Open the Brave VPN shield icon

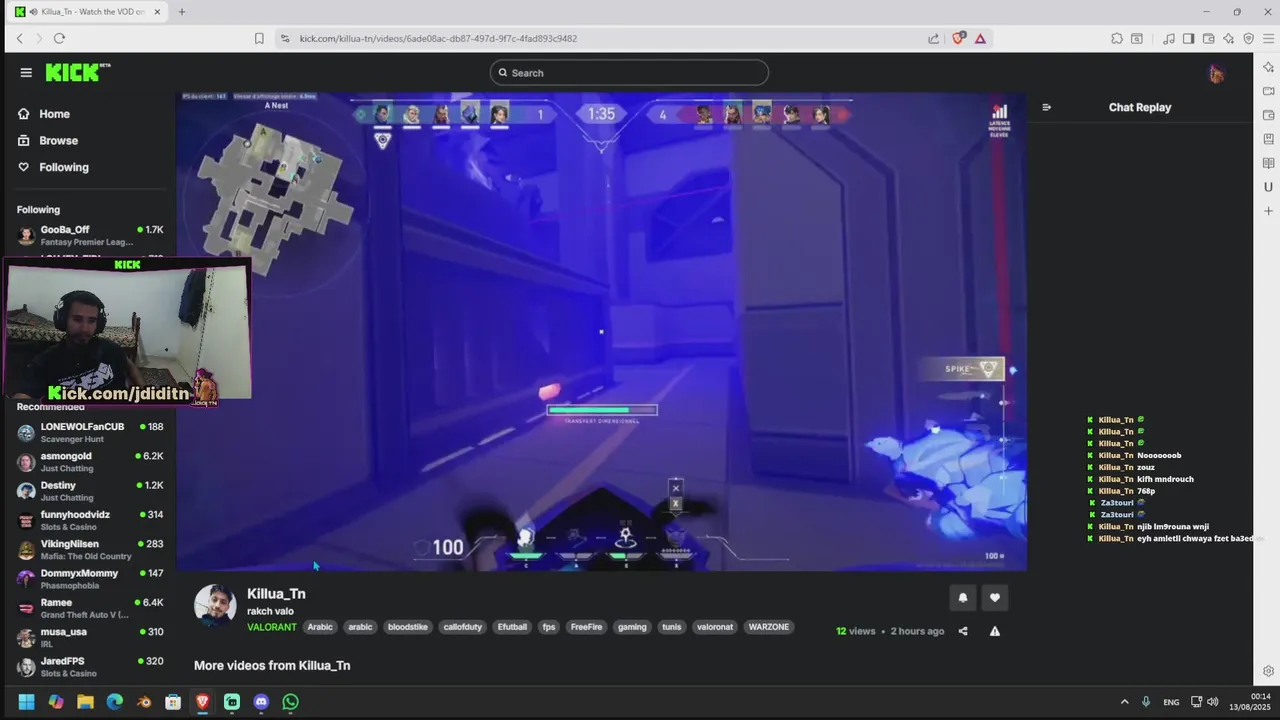pos(1248,38)
